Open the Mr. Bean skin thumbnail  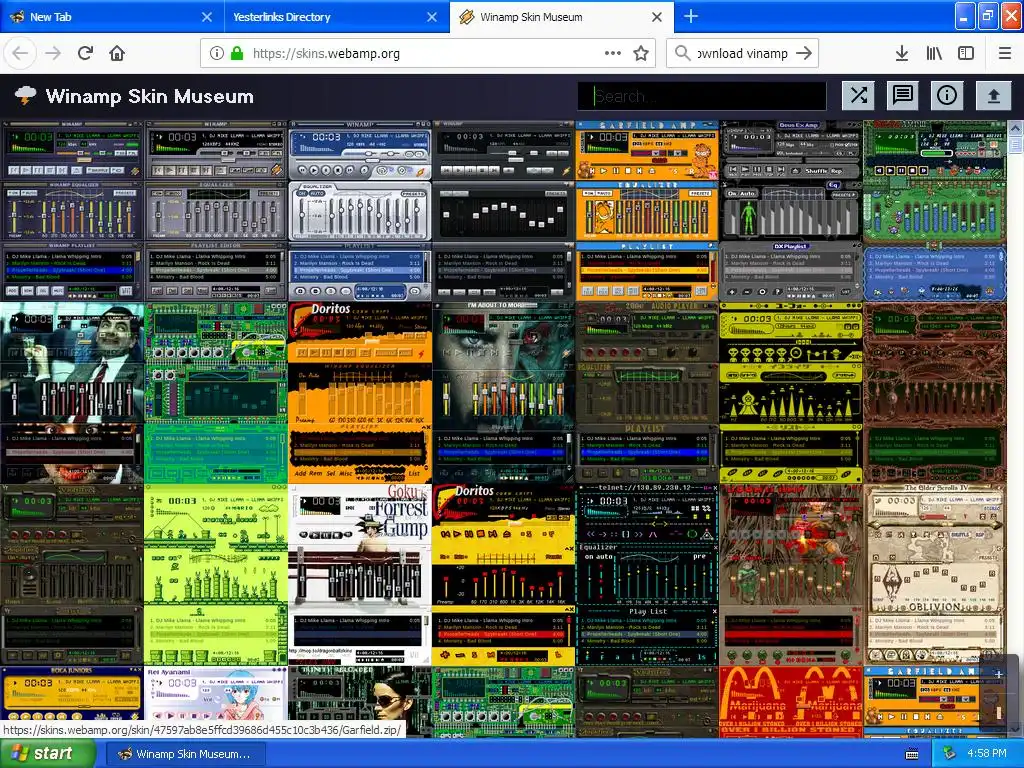72,392
